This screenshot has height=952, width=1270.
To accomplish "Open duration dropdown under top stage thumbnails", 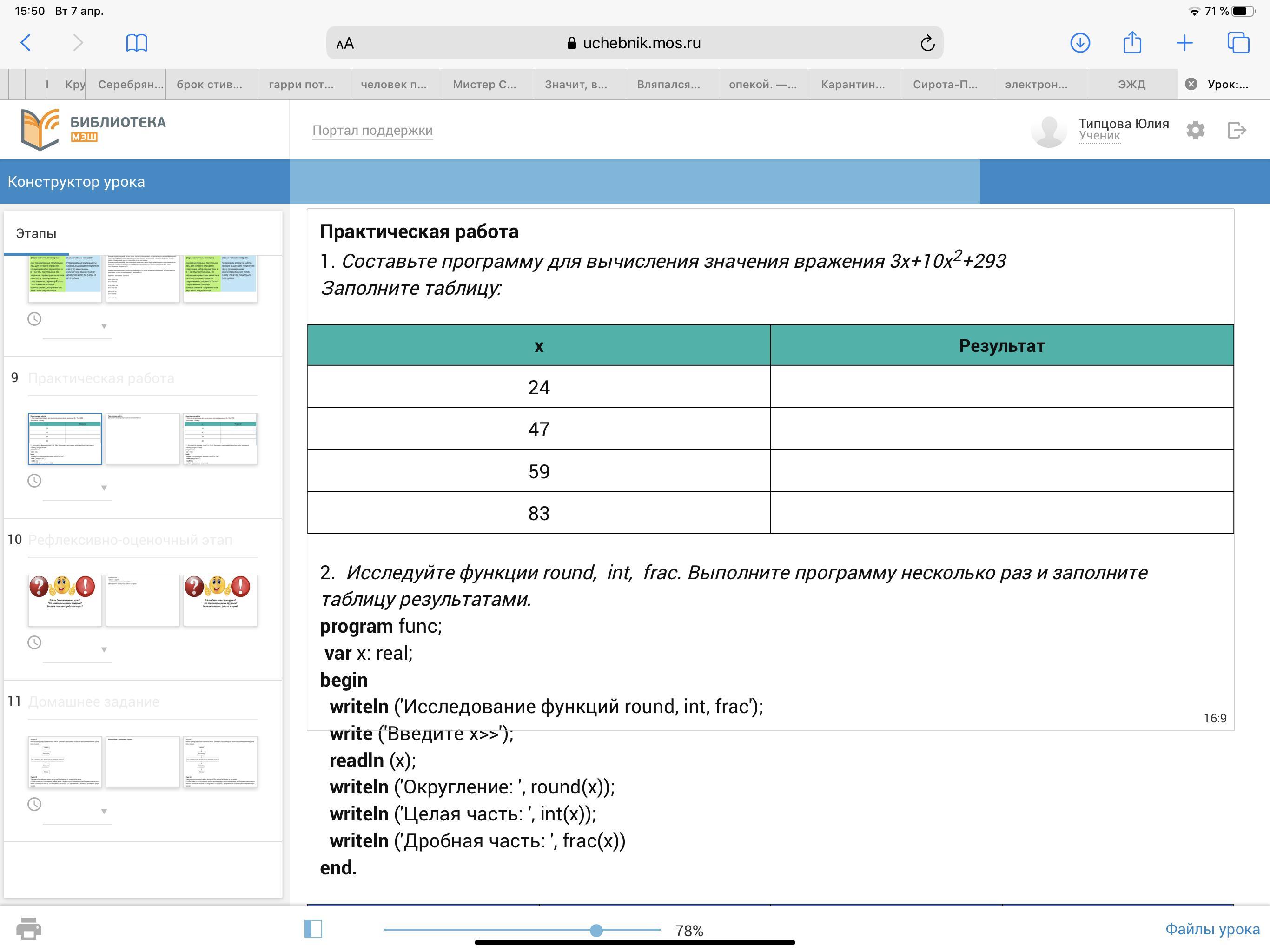I will pos(77,326).
